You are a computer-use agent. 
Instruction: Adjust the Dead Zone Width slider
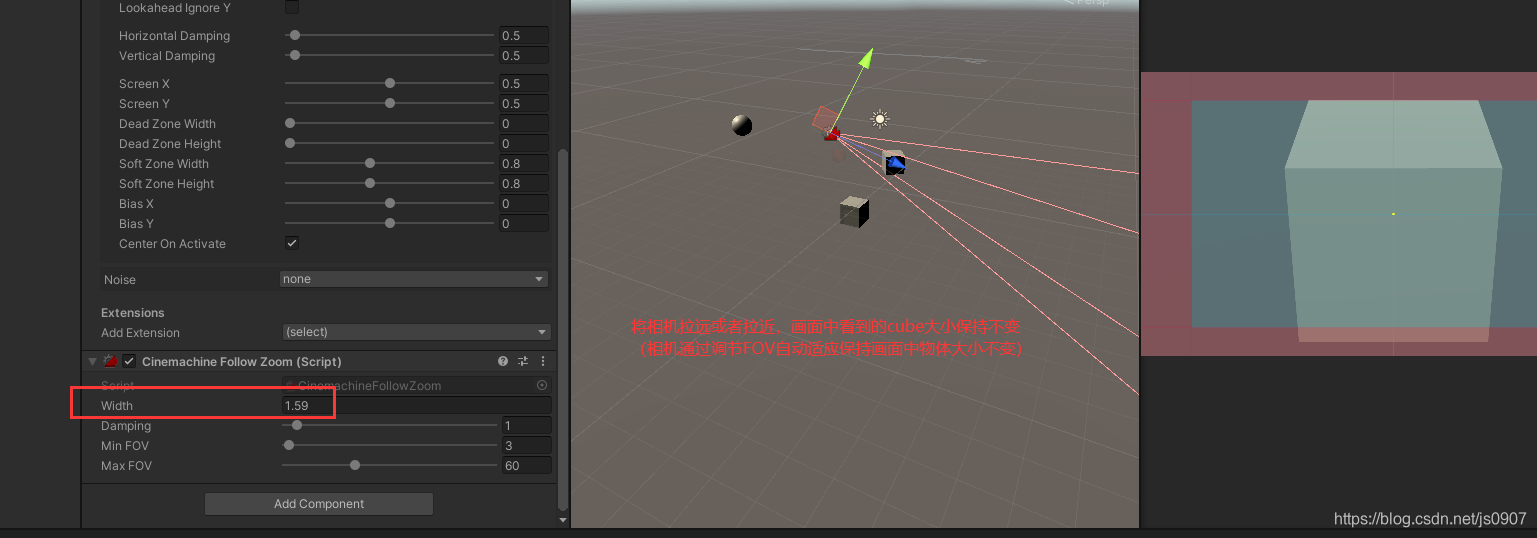[390, 123]
